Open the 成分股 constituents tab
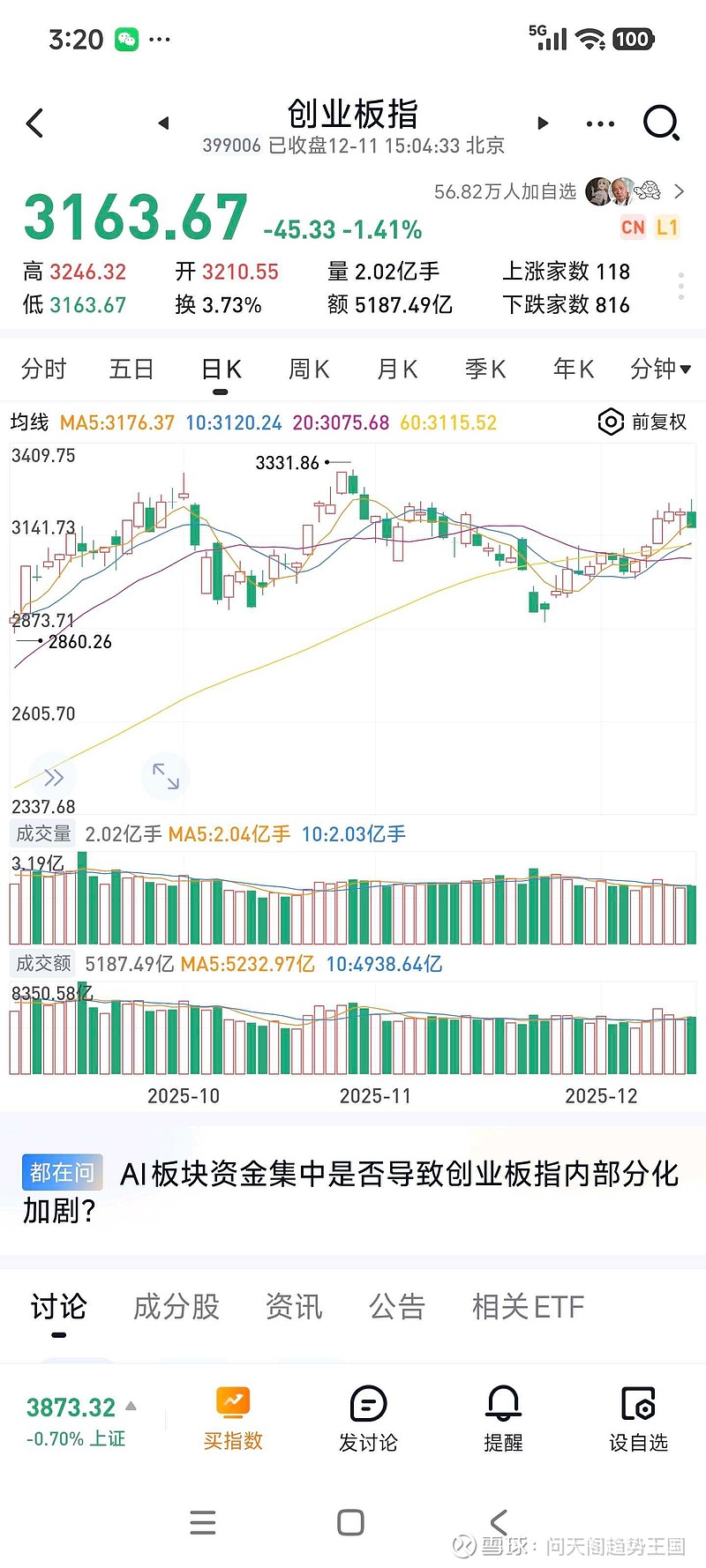This screenshot has height=1568, width=706. pyautogui.click(x=176, y=1307)
